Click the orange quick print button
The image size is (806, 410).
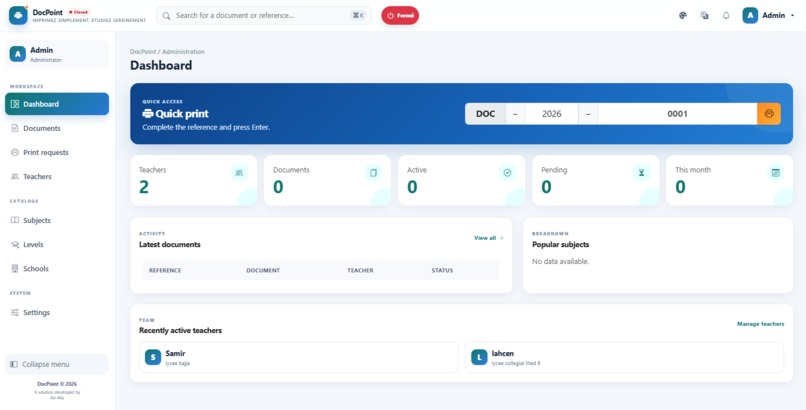click(768, 114)
